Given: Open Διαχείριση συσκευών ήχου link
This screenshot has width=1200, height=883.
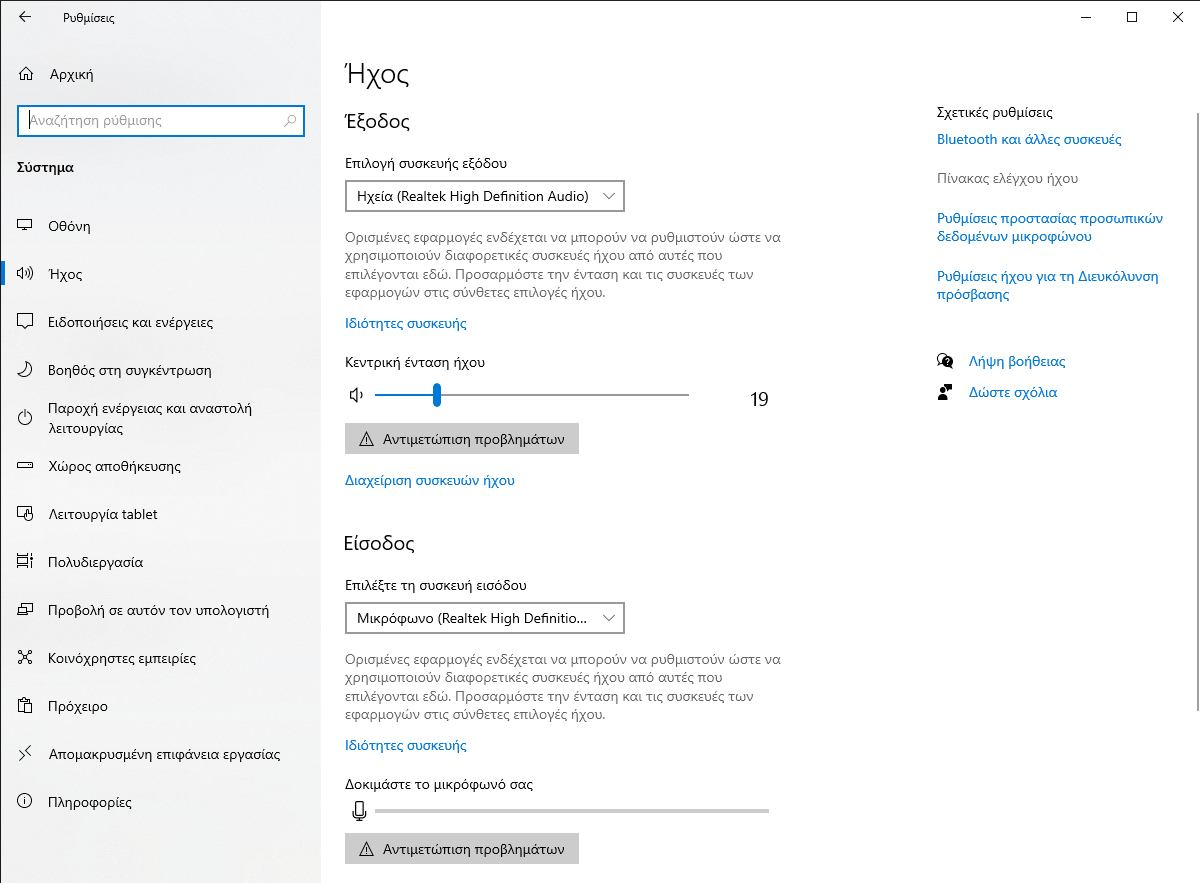Looking at the screenshot, I should (429, 480).
